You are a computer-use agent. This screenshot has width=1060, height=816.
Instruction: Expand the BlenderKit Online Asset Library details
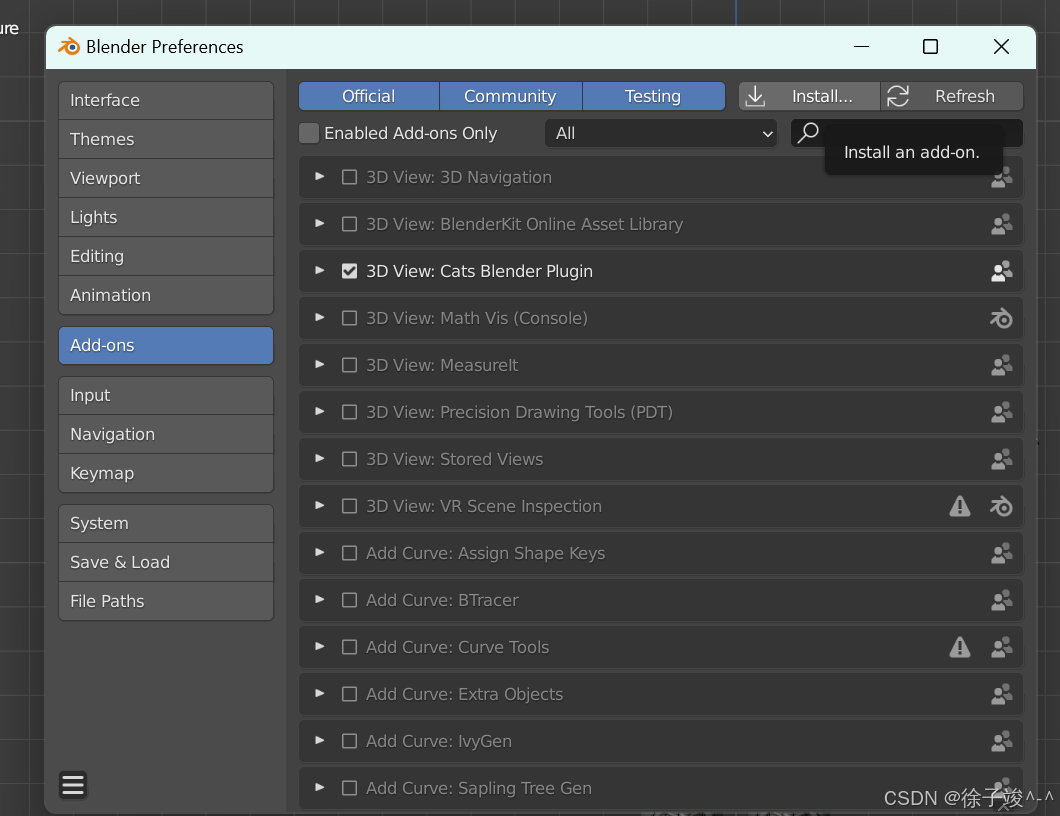click(320, 223)
